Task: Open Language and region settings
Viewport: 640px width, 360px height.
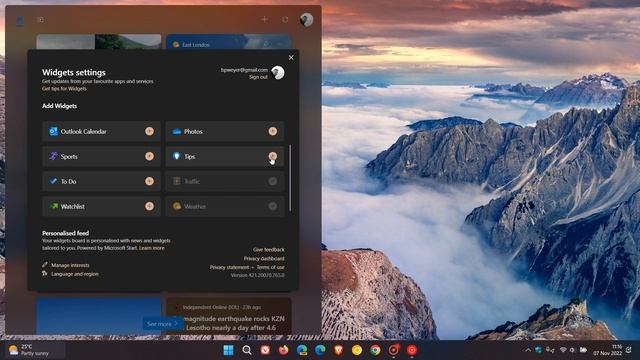Action: [75, 274]
